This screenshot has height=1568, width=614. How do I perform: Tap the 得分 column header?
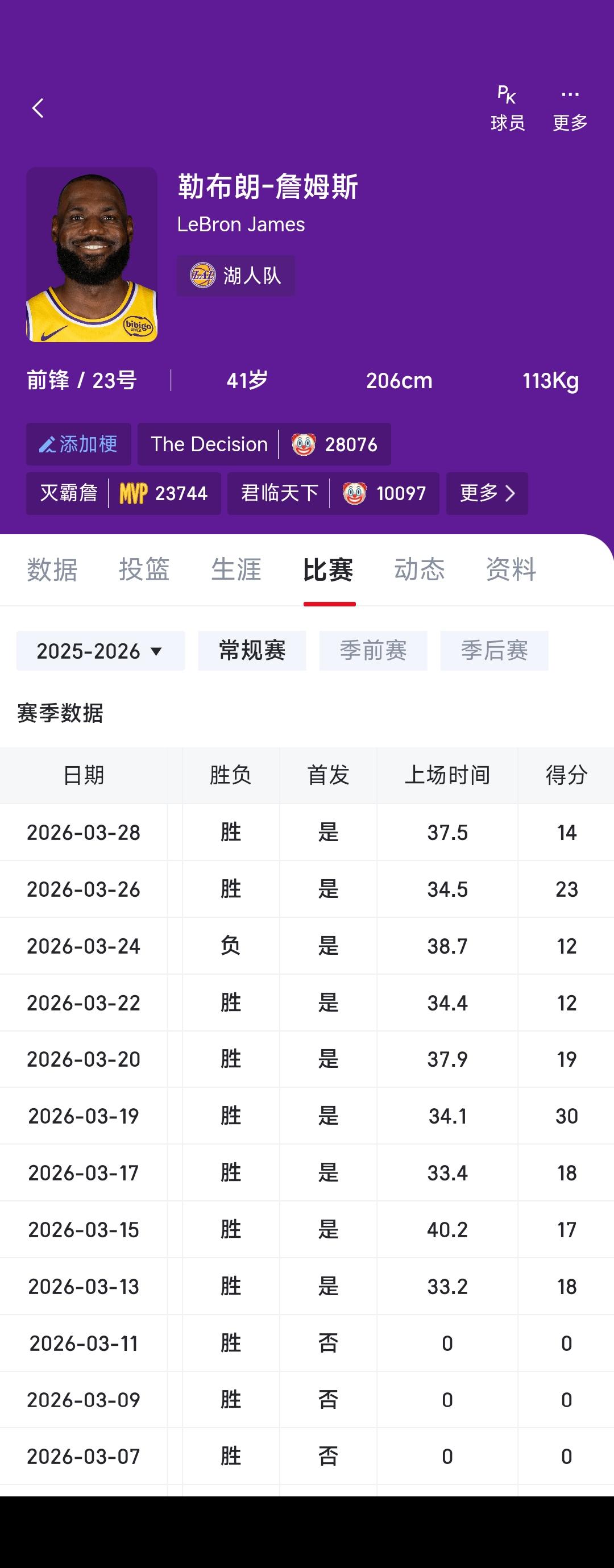point(566,776)
